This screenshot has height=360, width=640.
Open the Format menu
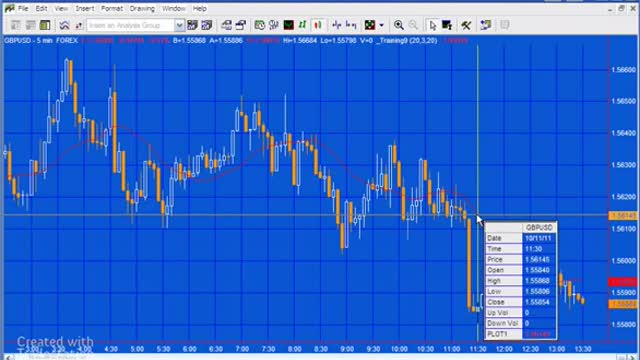(112, 9)
